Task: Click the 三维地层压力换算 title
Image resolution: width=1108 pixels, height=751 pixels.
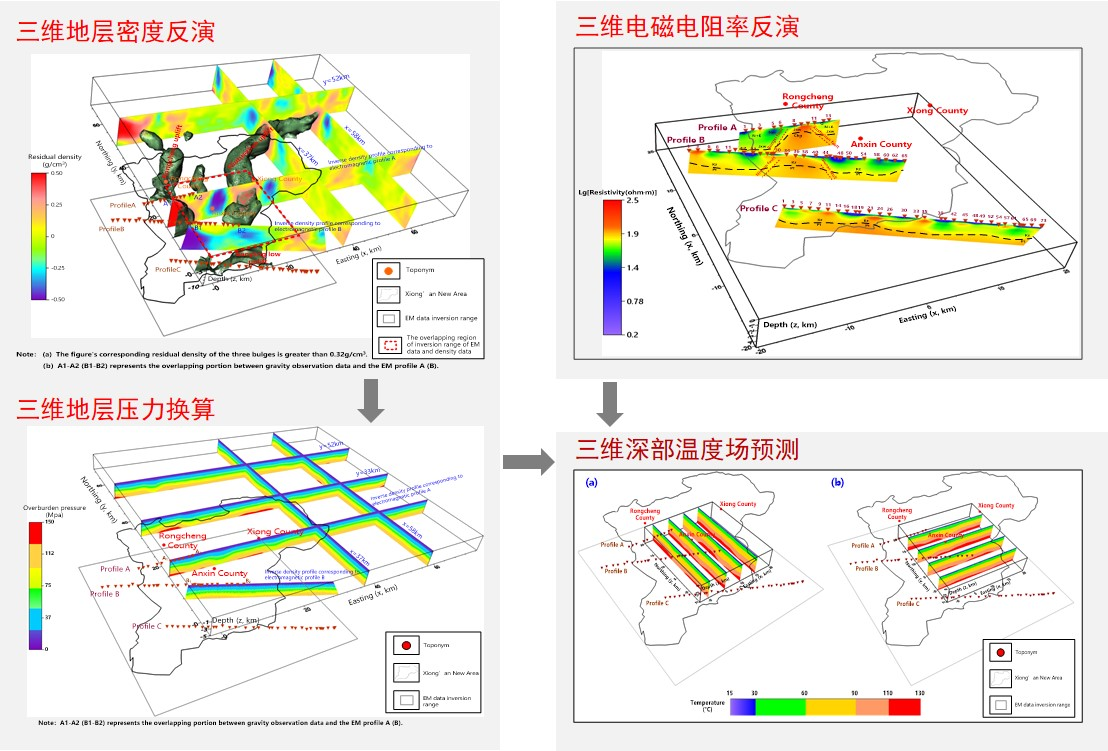Action: click(x=116, y=408)
